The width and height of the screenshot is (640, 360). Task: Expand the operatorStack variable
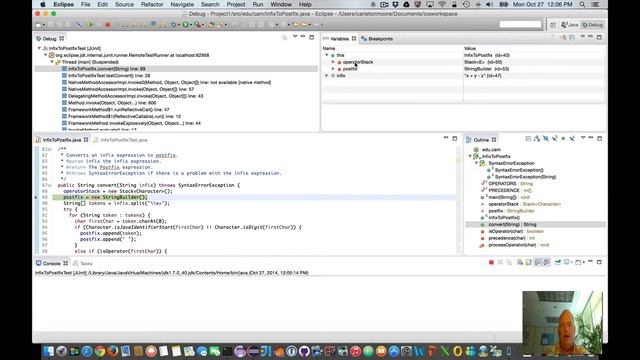tap(333, 62)
